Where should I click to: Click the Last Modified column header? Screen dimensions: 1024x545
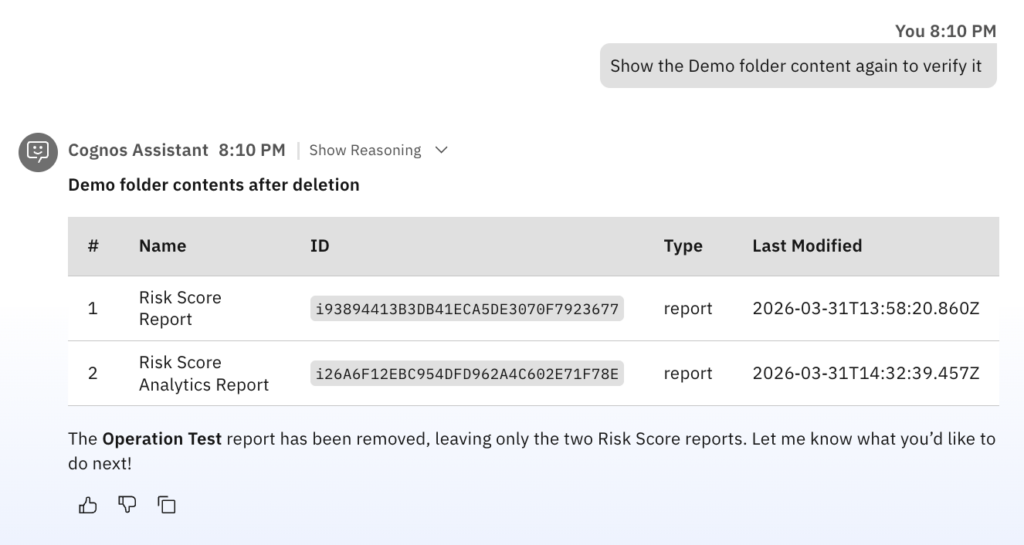point(807,246)
